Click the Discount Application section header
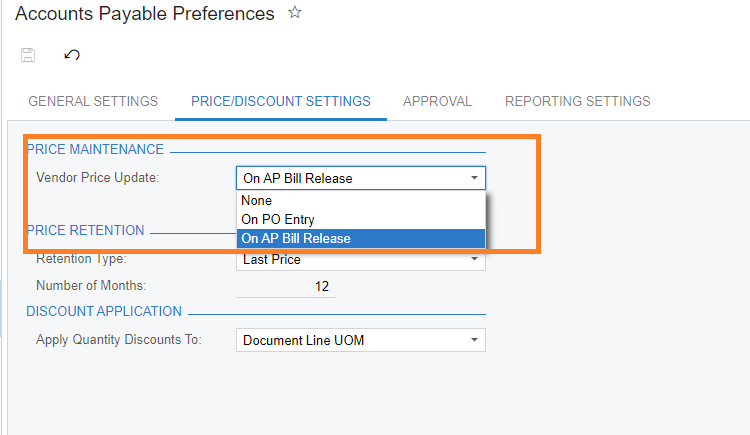Screen dimensions: 750x435 point(104,311)
